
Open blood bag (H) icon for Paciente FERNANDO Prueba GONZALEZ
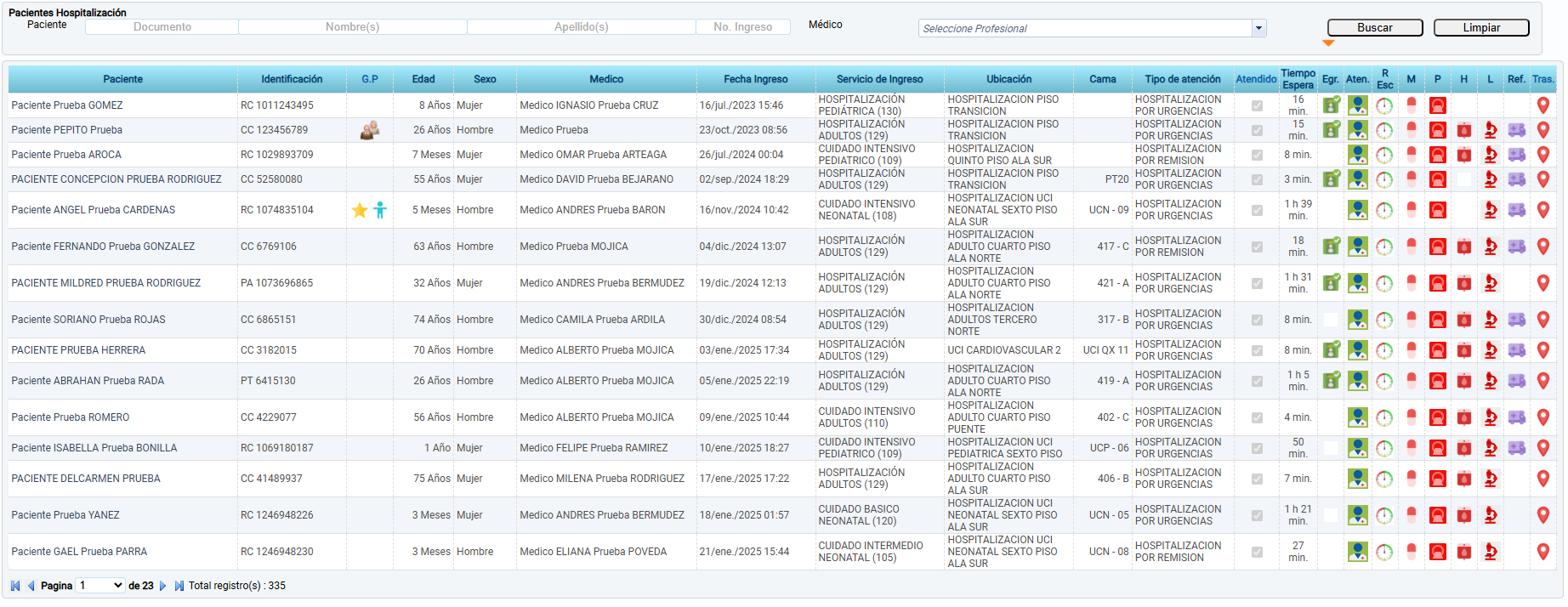[1464, 247]
